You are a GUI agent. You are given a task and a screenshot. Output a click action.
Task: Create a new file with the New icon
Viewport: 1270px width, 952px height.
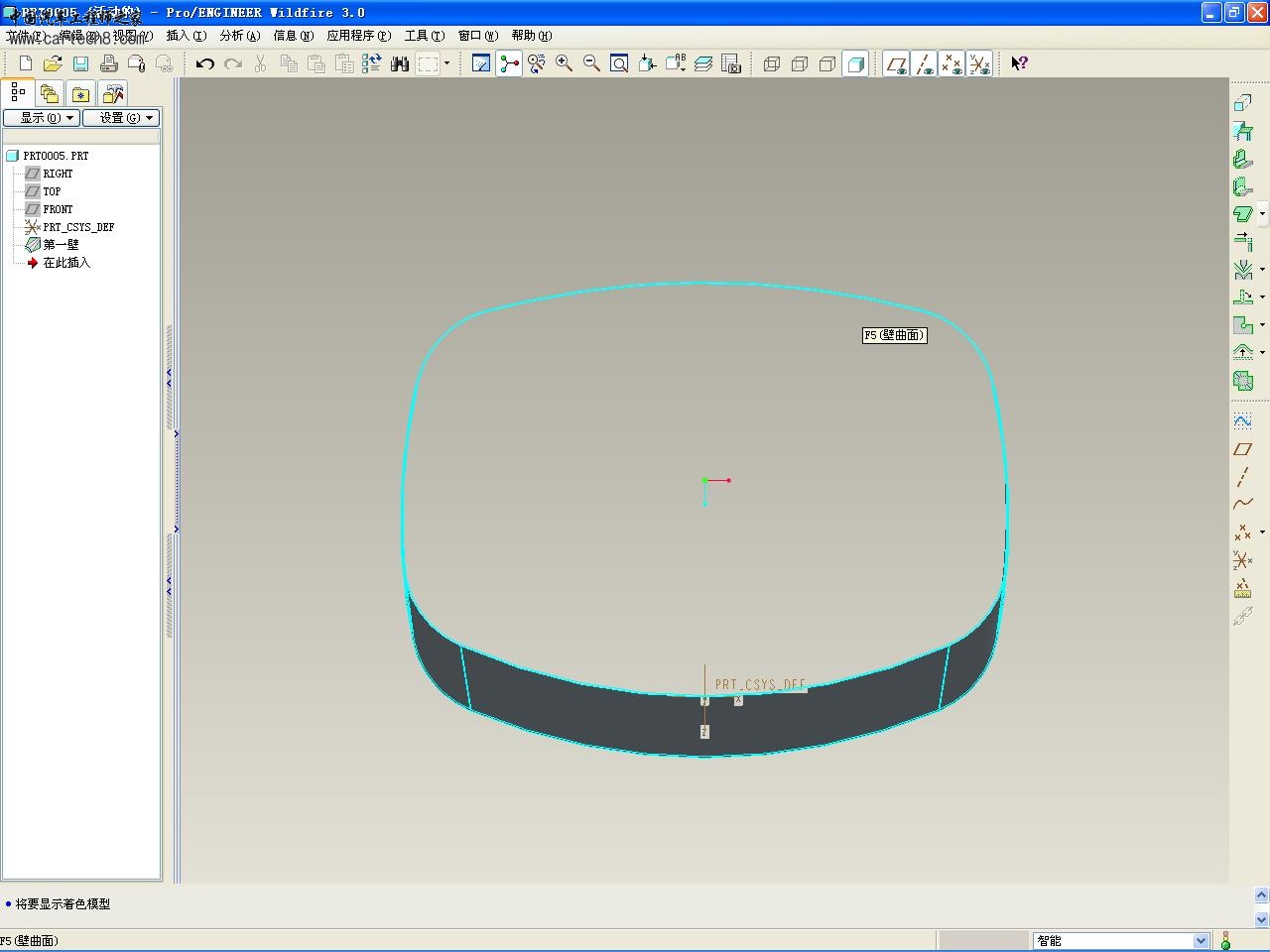tap(26, 63)
